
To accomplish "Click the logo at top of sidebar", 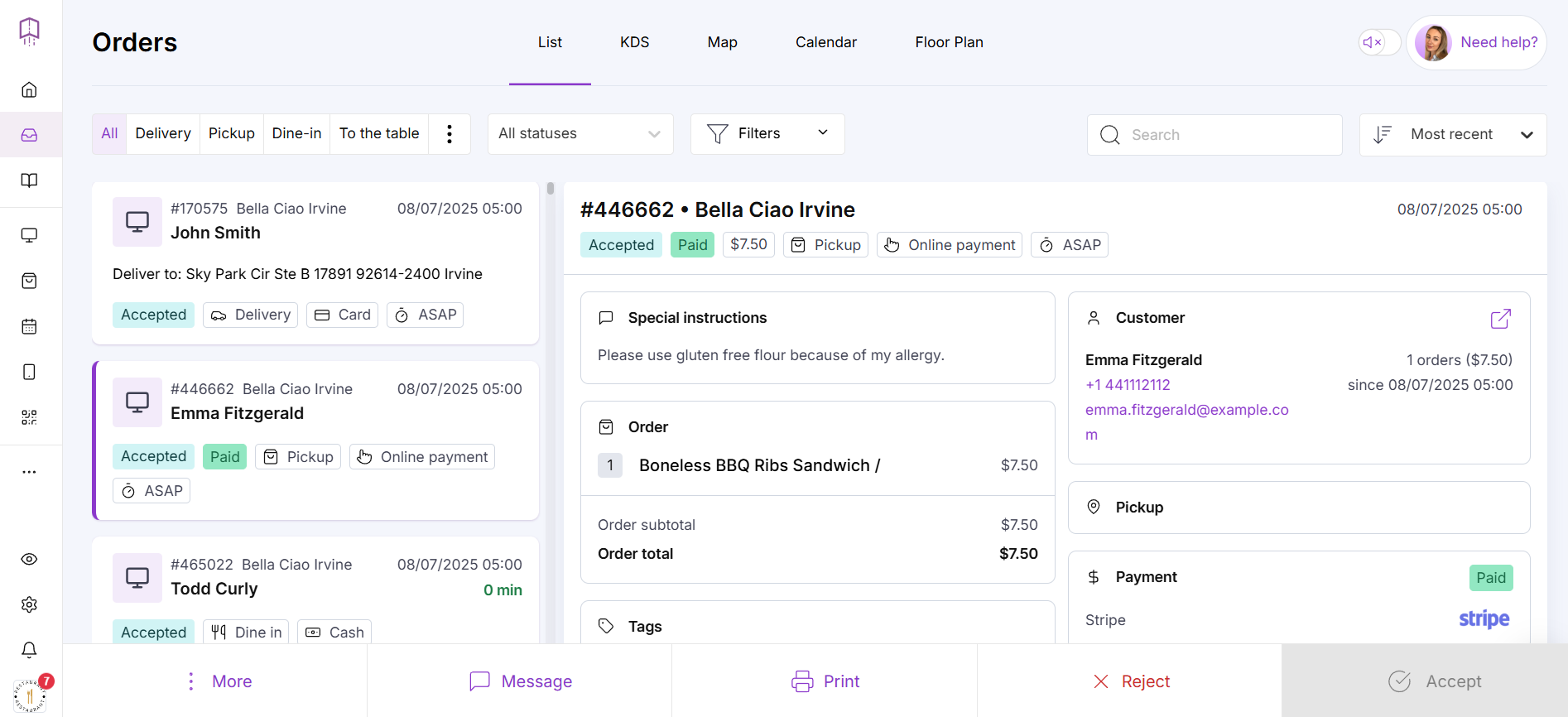I will pos(29,31).
